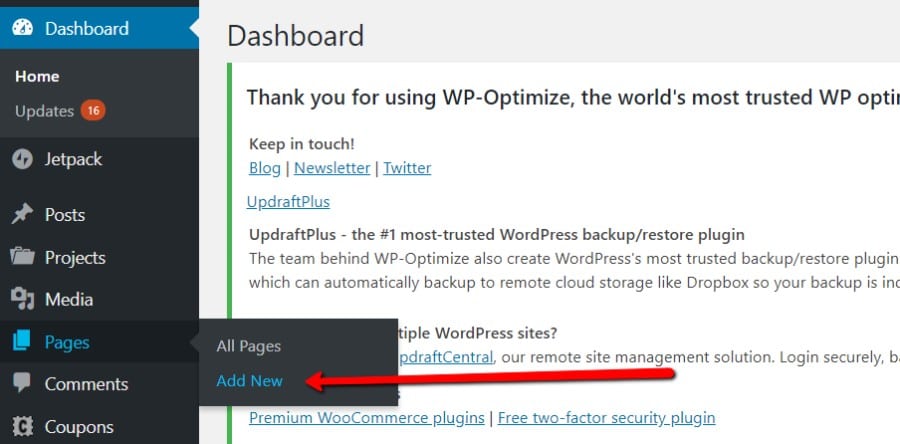Click the Dashboard gauge icon
900x444 pixels.
pos(22,28)
